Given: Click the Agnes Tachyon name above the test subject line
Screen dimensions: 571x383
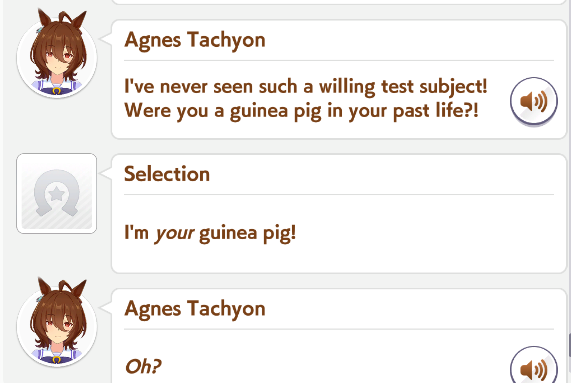Looking at the screenshot, I should tap(195, 40).
